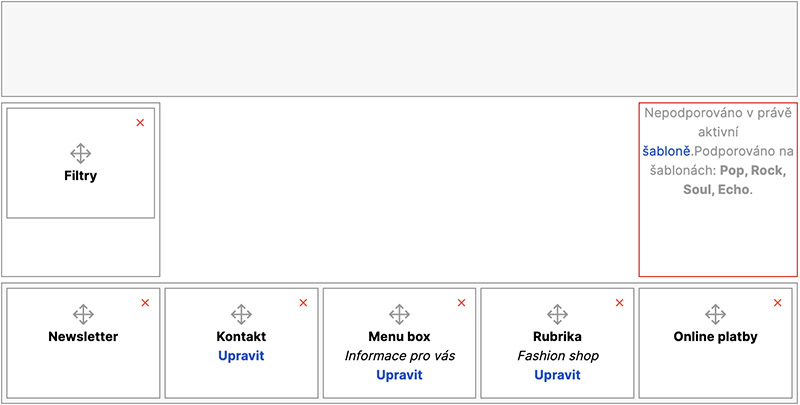The width and height of the screenshot is (800, 405).
Task: Select the Online platby block title
Action: point(715,337)
